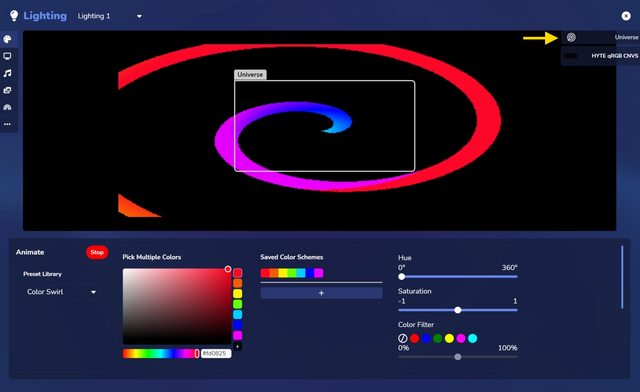Select the yellow swatch in color list
This screenshot has width=640, height=392.
point(238,294)
